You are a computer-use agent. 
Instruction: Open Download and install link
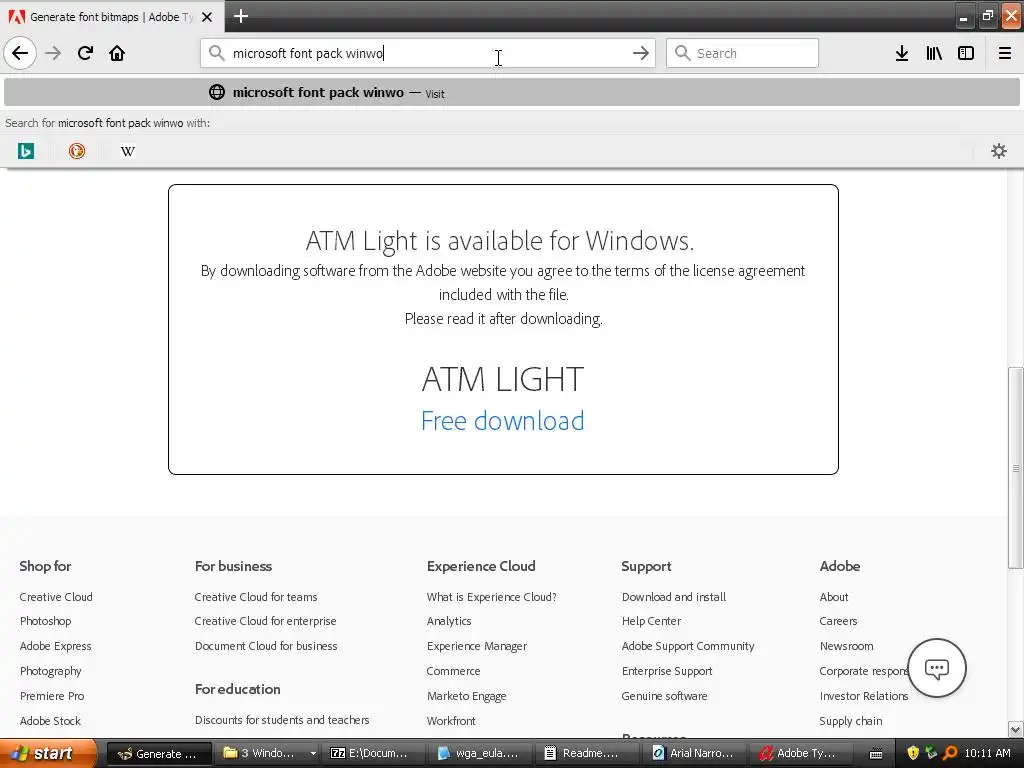(674, 597)
